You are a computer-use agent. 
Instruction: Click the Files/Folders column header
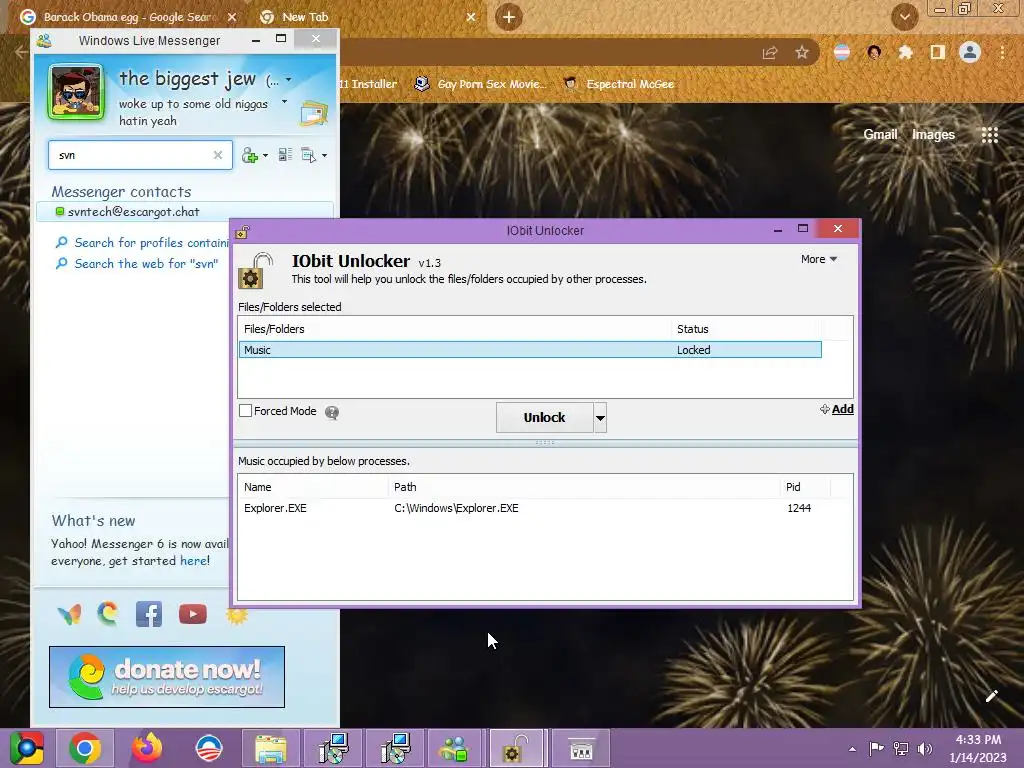pos(455,329)
